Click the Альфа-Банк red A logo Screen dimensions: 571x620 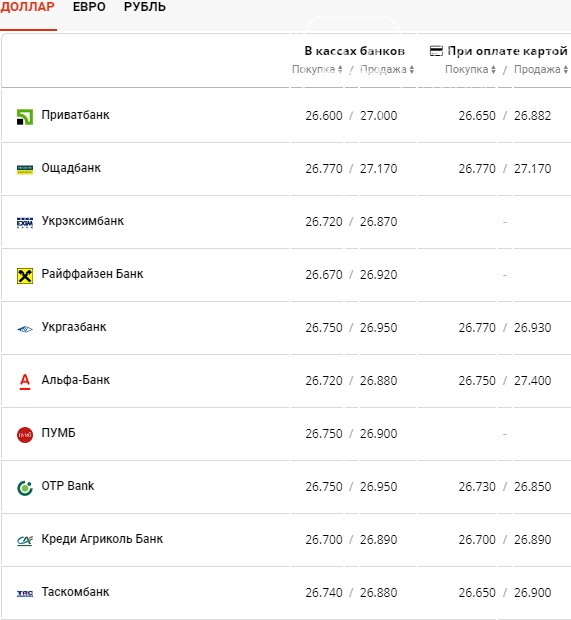25,382
